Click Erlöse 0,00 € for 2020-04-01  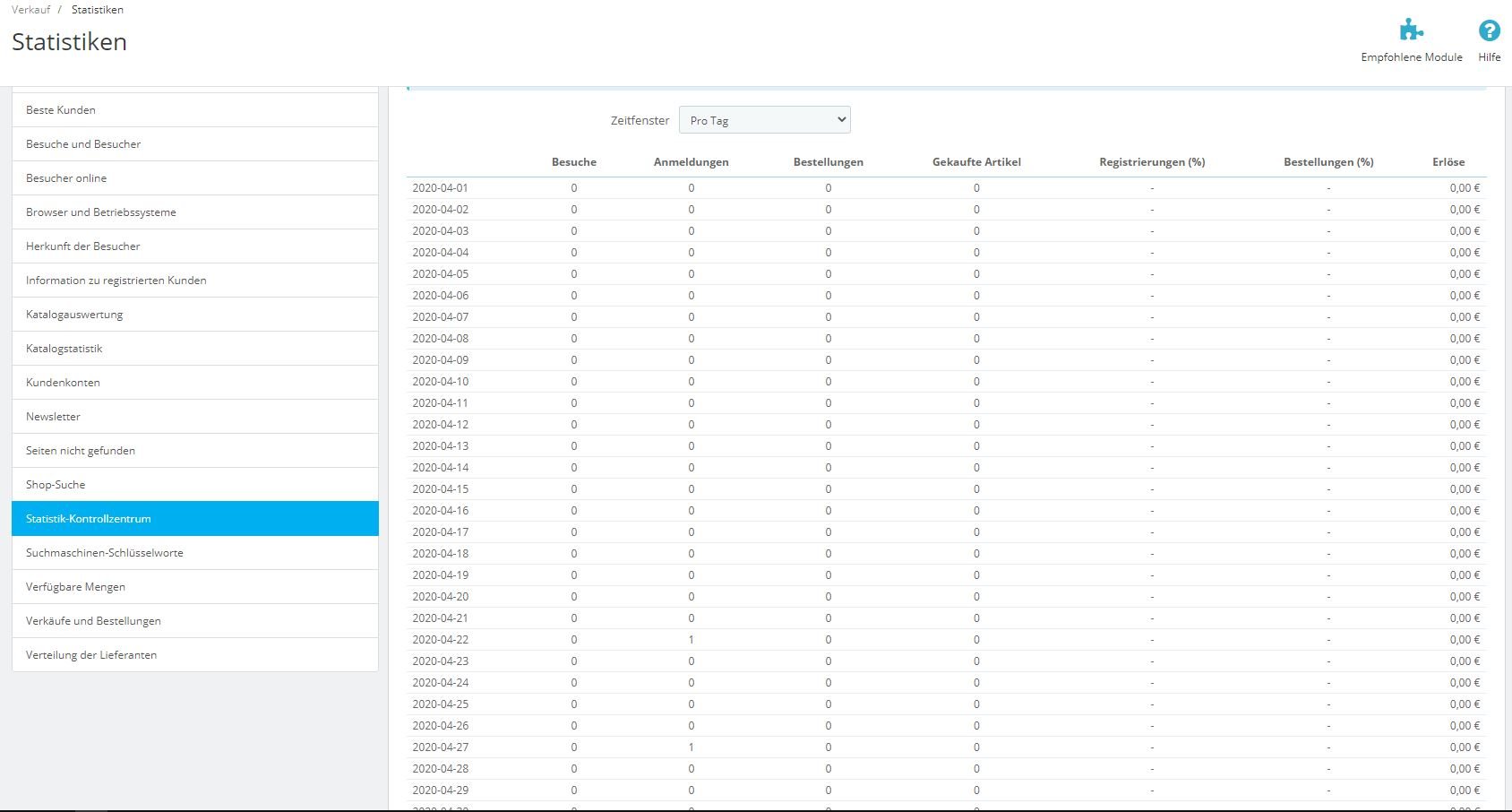1465,188
